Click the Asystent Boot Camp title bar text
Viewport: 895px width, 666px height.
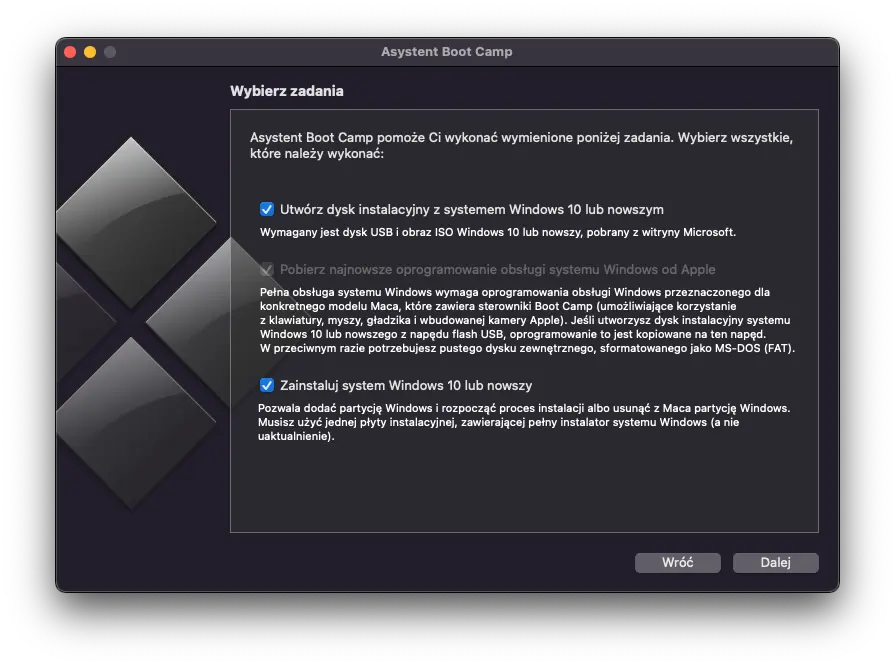pos(446,52)
